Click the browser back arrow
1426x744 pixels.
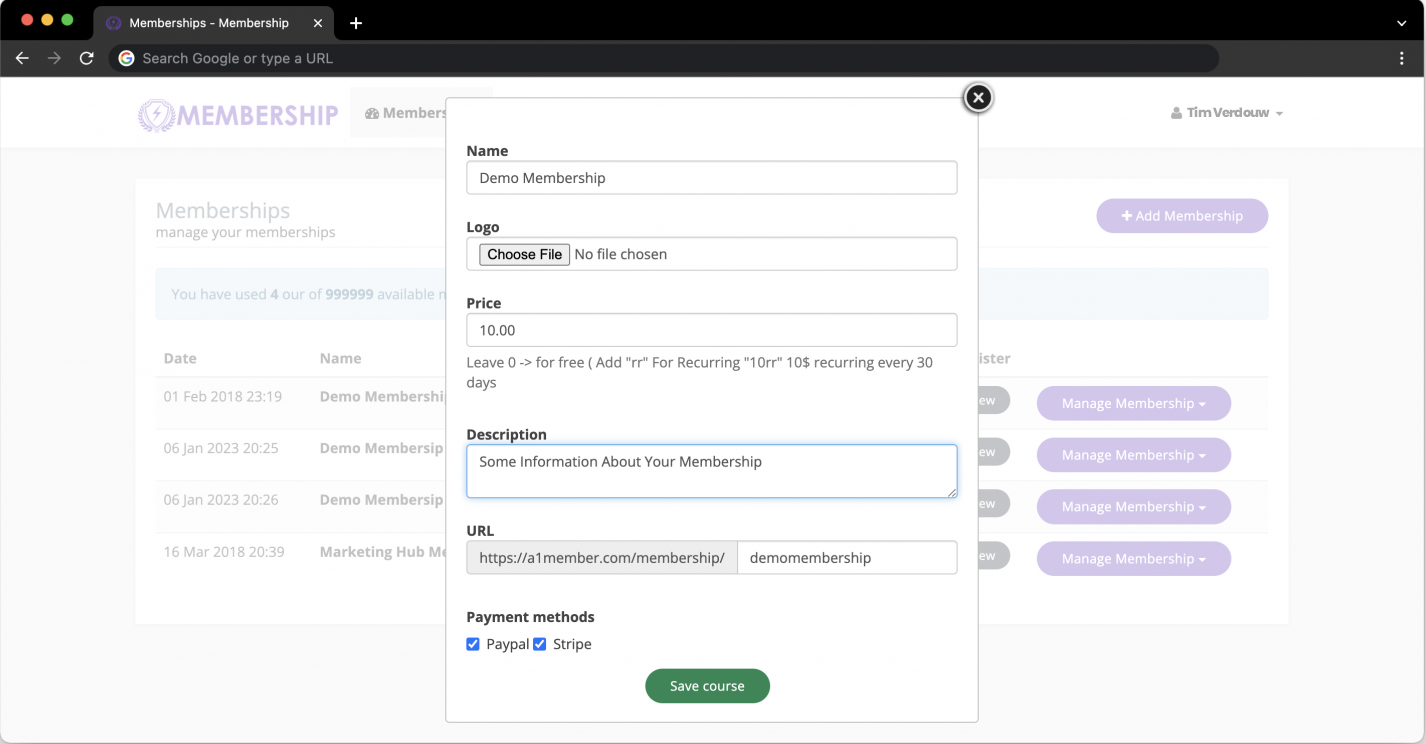click(22, 58)
